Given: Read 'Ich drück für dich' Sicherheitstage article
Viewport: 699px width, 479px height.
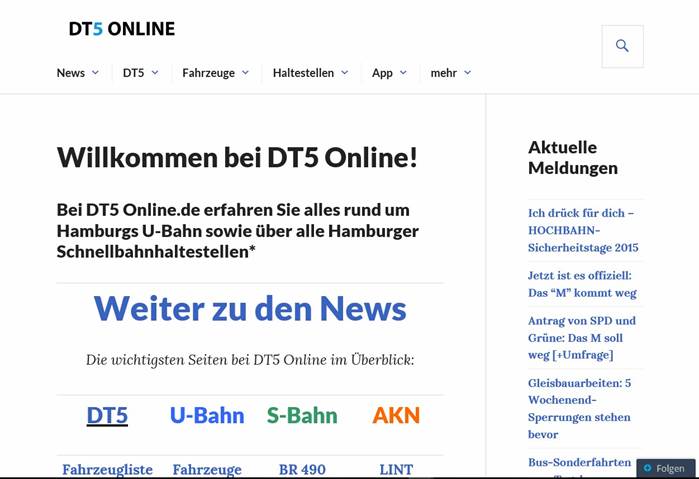Looking at the screenshot, I should pos(583,230).
